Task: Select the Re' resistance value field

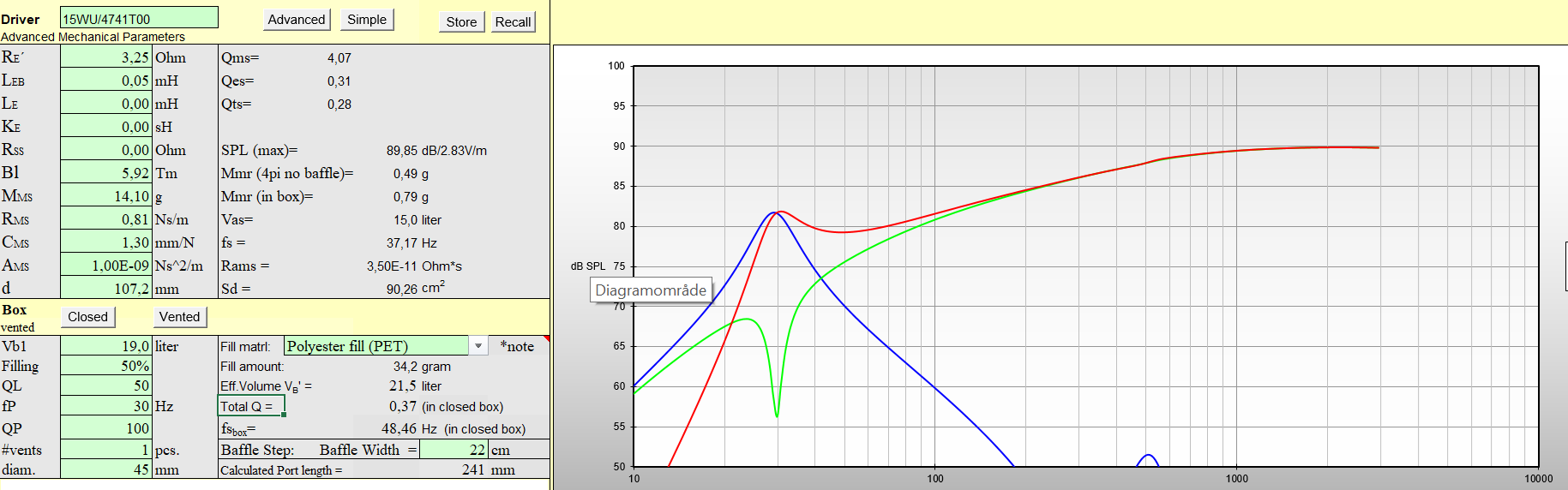Action: 106,57
